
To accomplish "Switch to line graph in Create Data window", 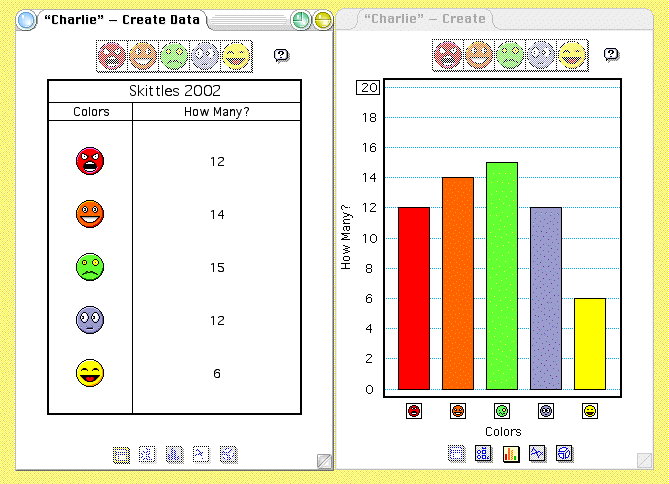I will pos(201,455).
